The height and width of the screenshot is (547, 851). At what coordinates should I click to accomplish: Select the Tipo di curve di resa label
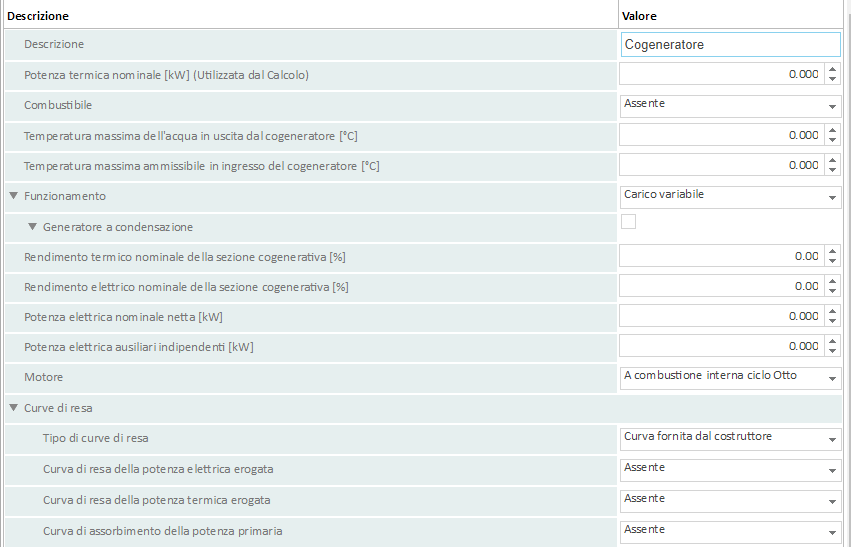coord(96,438)
